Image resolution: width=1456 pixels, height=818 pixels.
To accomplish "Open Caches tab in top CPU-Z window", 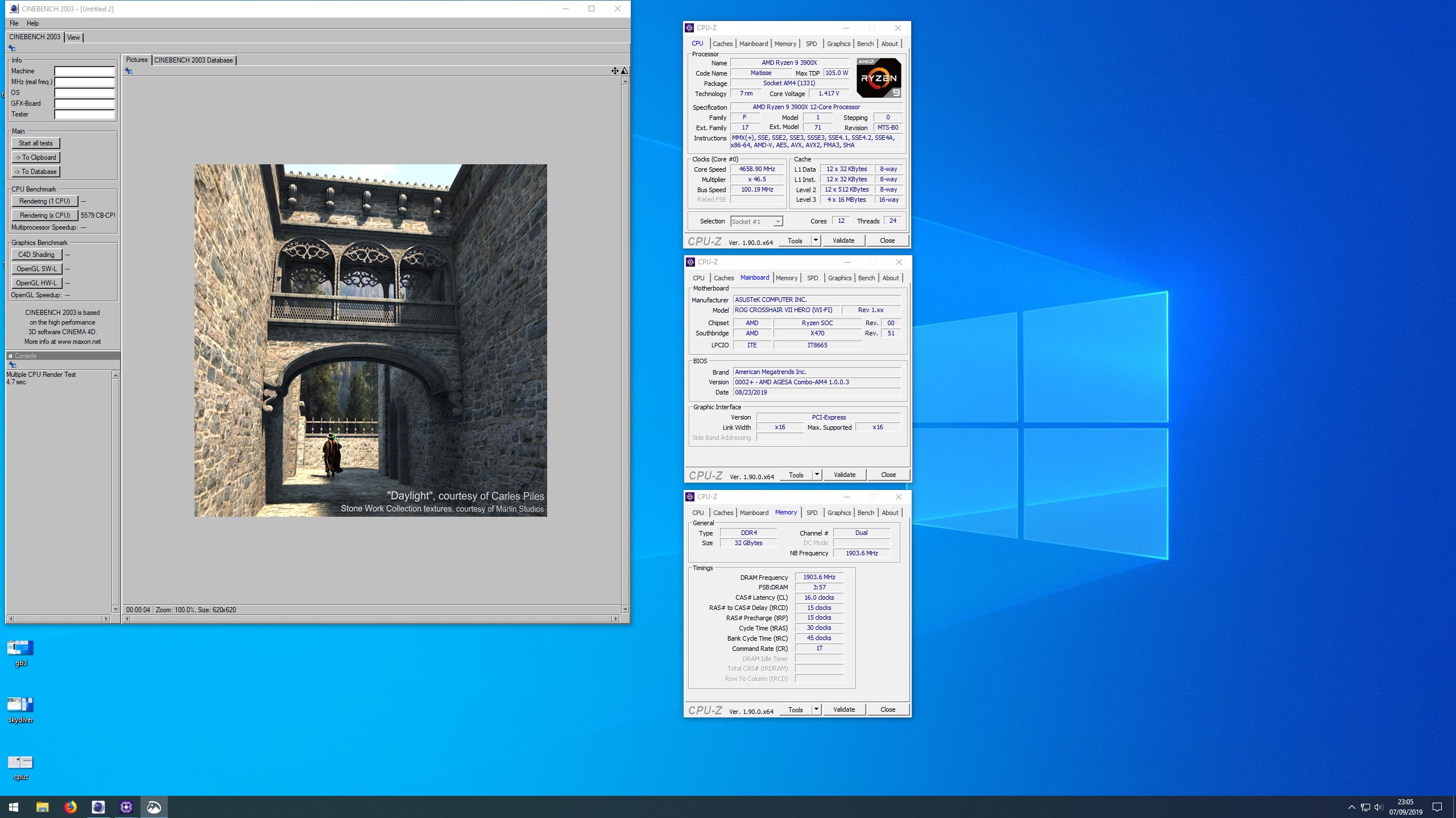I will [722, 44].
